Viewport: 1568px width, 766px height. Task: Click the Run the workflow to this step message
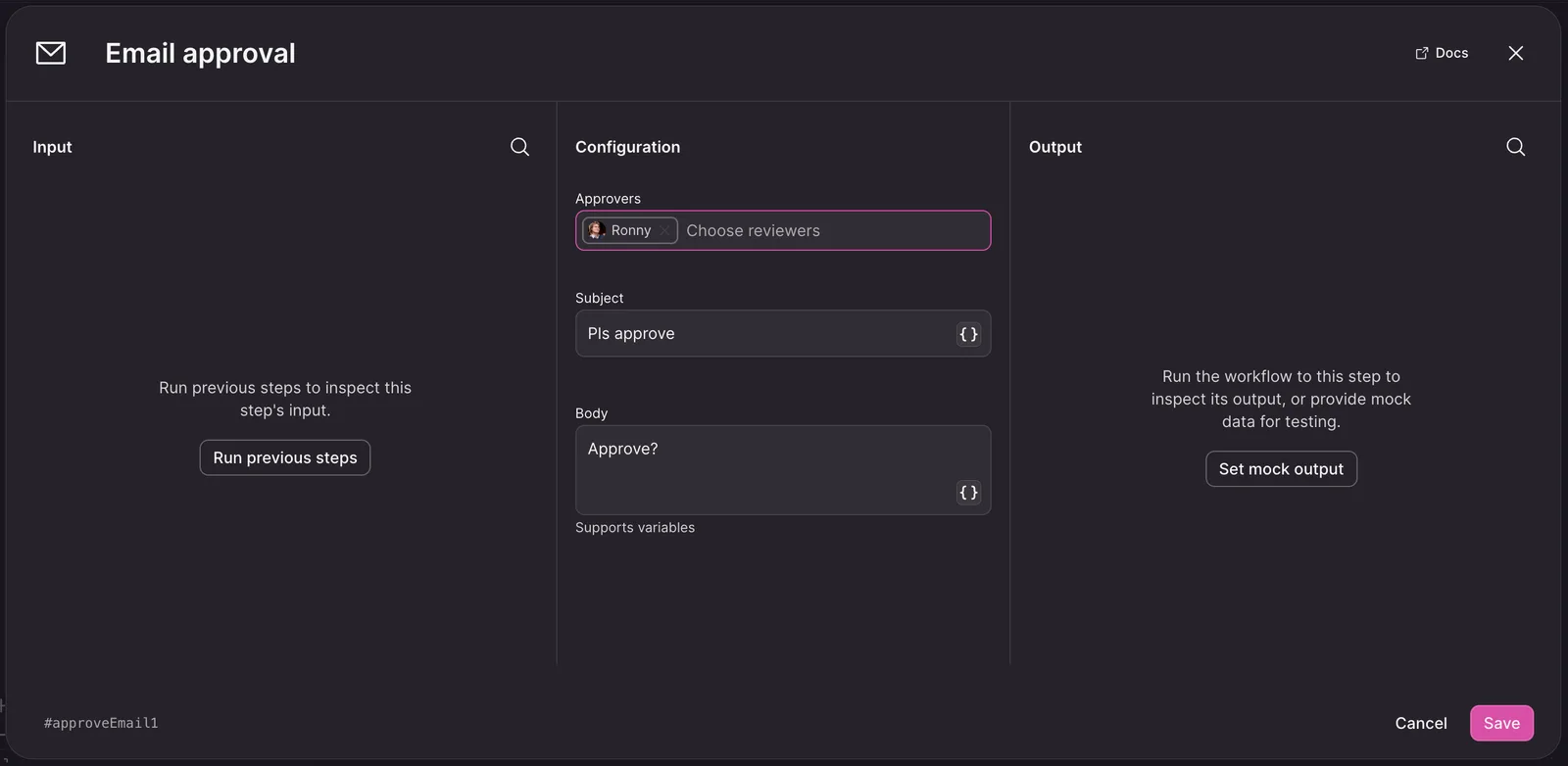click(x=1281, y=399)
